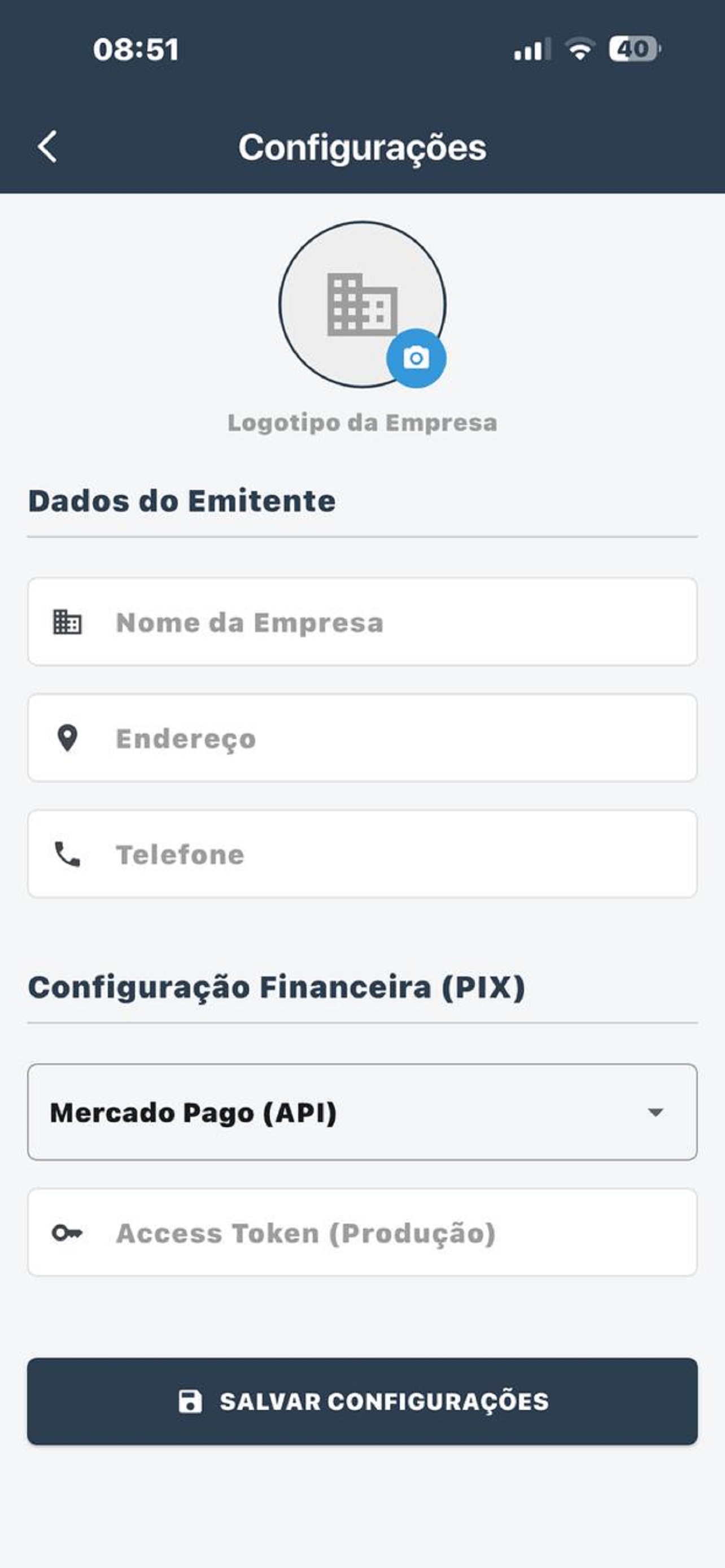Tap the cellular signal bars icon
The image size is (725, 1568).
[531, 49]
